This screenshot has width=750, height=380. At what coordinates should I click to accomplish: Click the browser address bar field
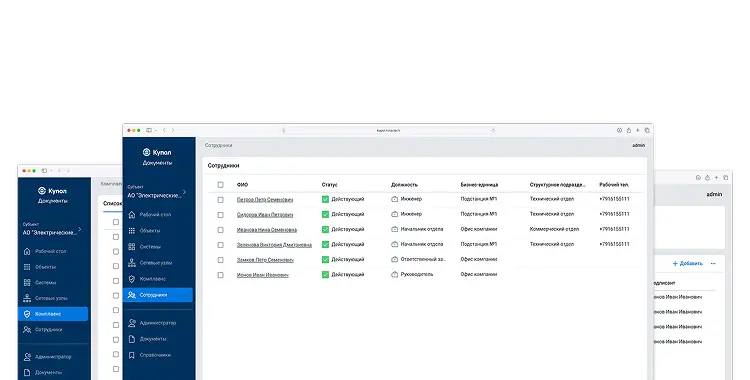(x=388, y=130)
